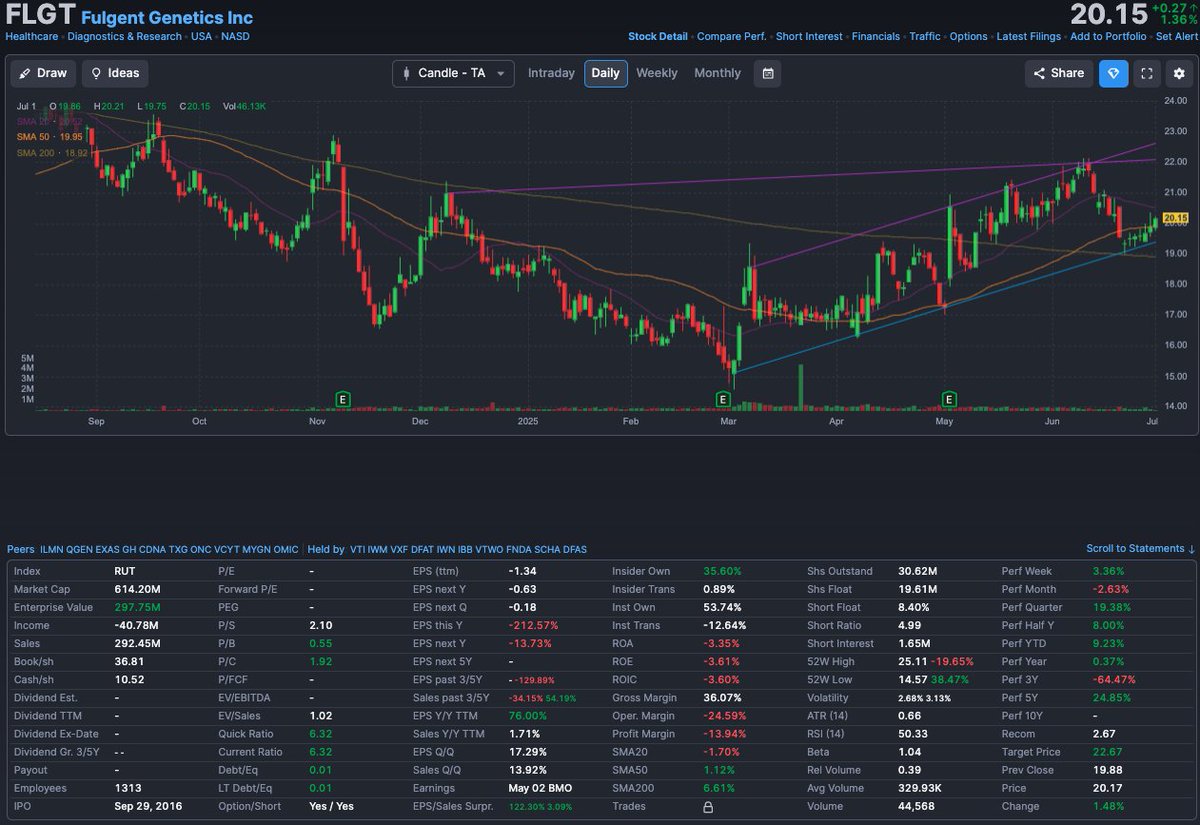Click the RSI (14) value 50.33
The image size is (1200, 825).
click(x=912, y=734)
